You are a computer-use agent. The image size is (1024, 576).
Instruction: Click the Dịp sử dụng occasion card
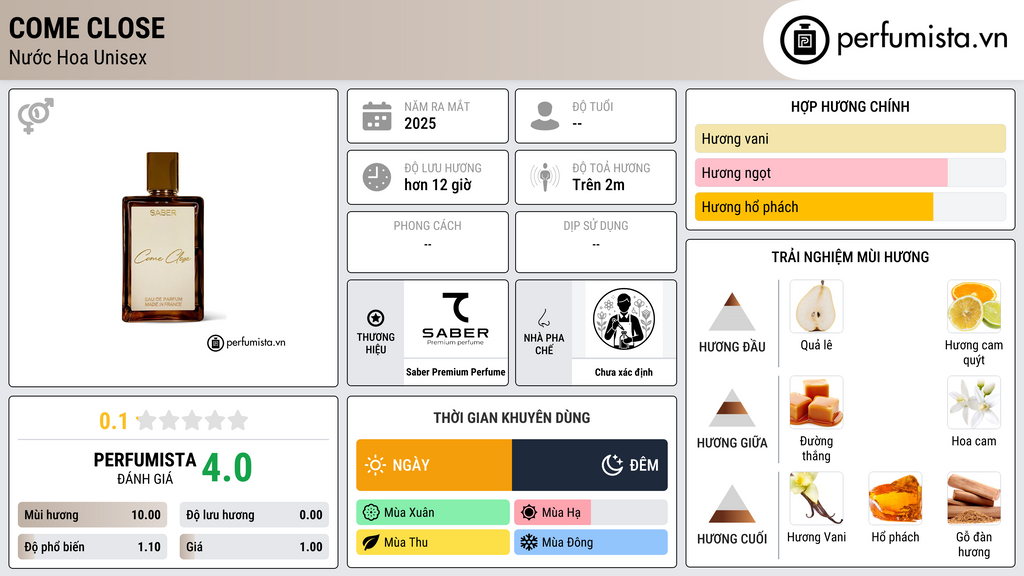tap(596, 242)
